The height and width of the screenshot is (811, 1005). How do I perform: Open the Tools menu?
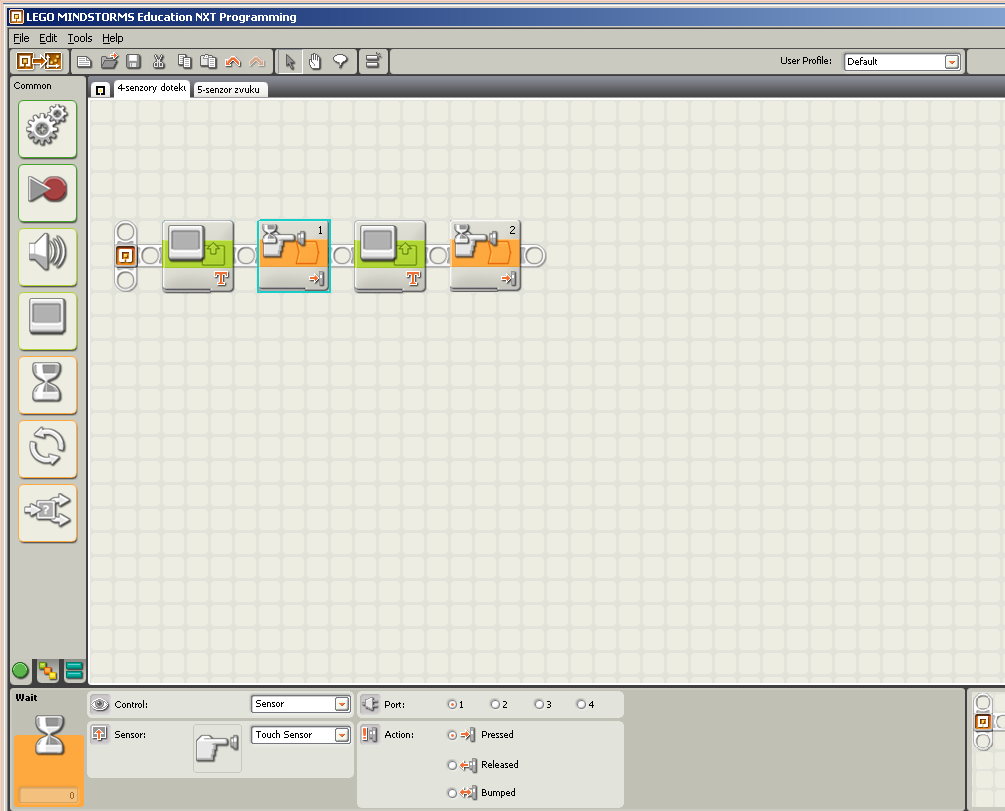(x=80, y=38)
